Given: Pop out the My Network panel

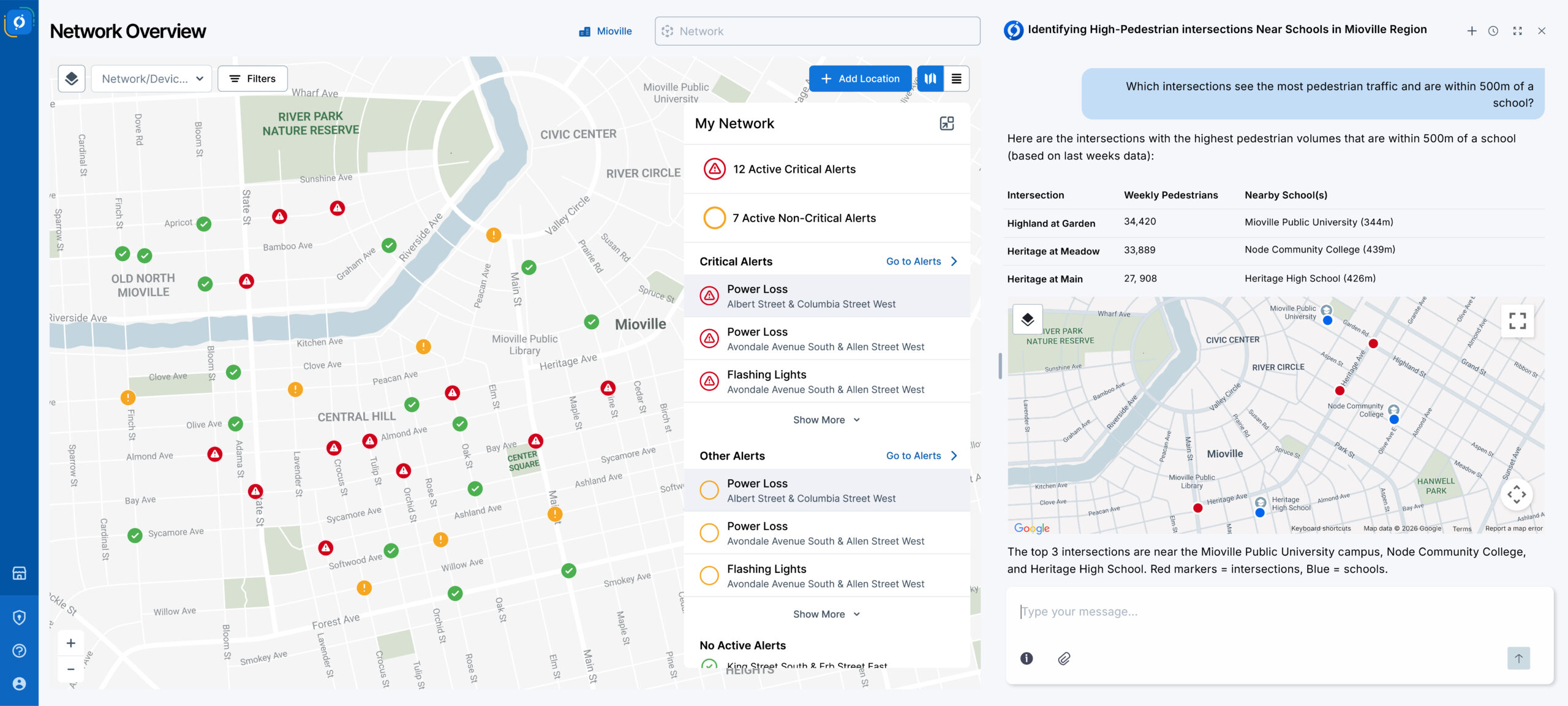Looking at the screenshot, I should pos(946,123).
